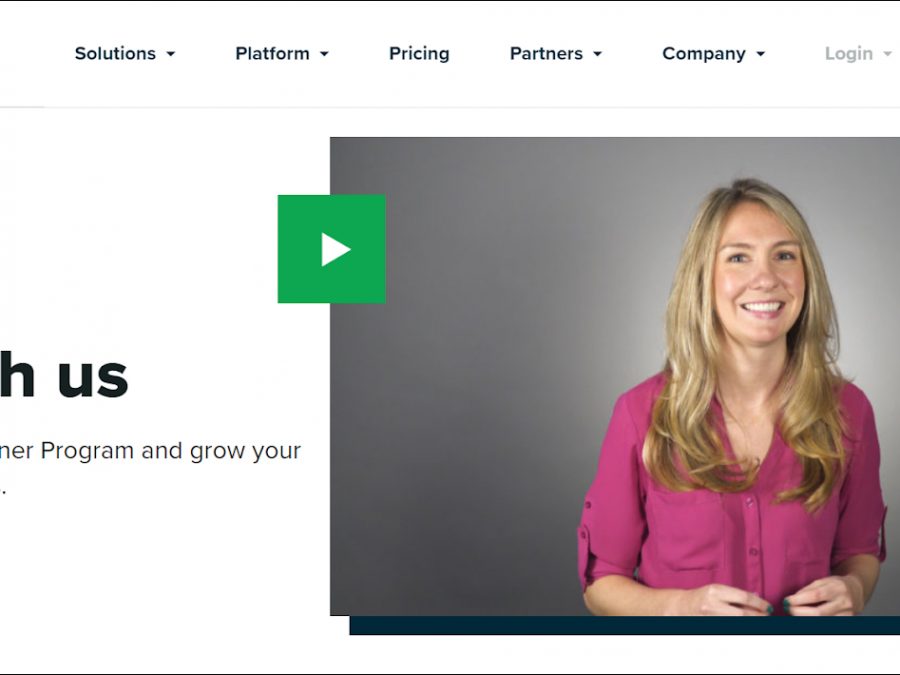This screenshot has width=900, height=675.
Task: Click the Login text link
Action: pyautogui.click(x=848, y=53)
